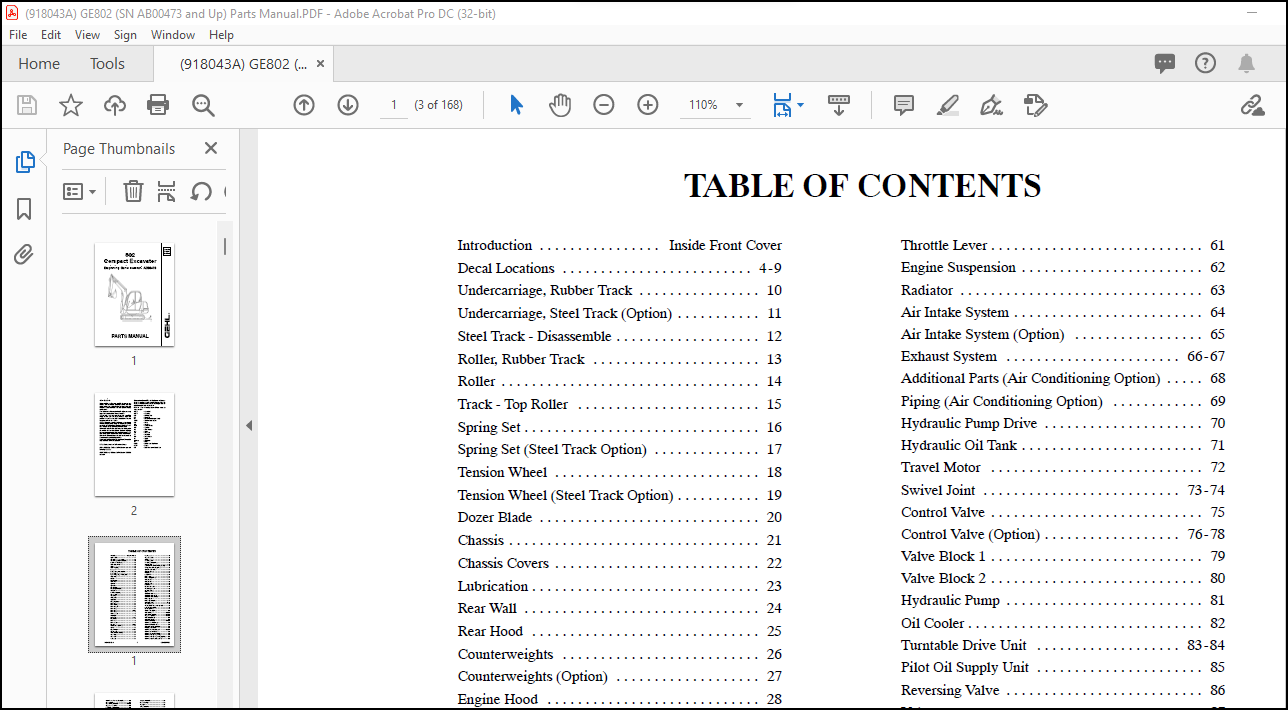Viewport: 1288px width, 710px height.
Task: Open the Sign menu
Action: click(x=125, y=34)
